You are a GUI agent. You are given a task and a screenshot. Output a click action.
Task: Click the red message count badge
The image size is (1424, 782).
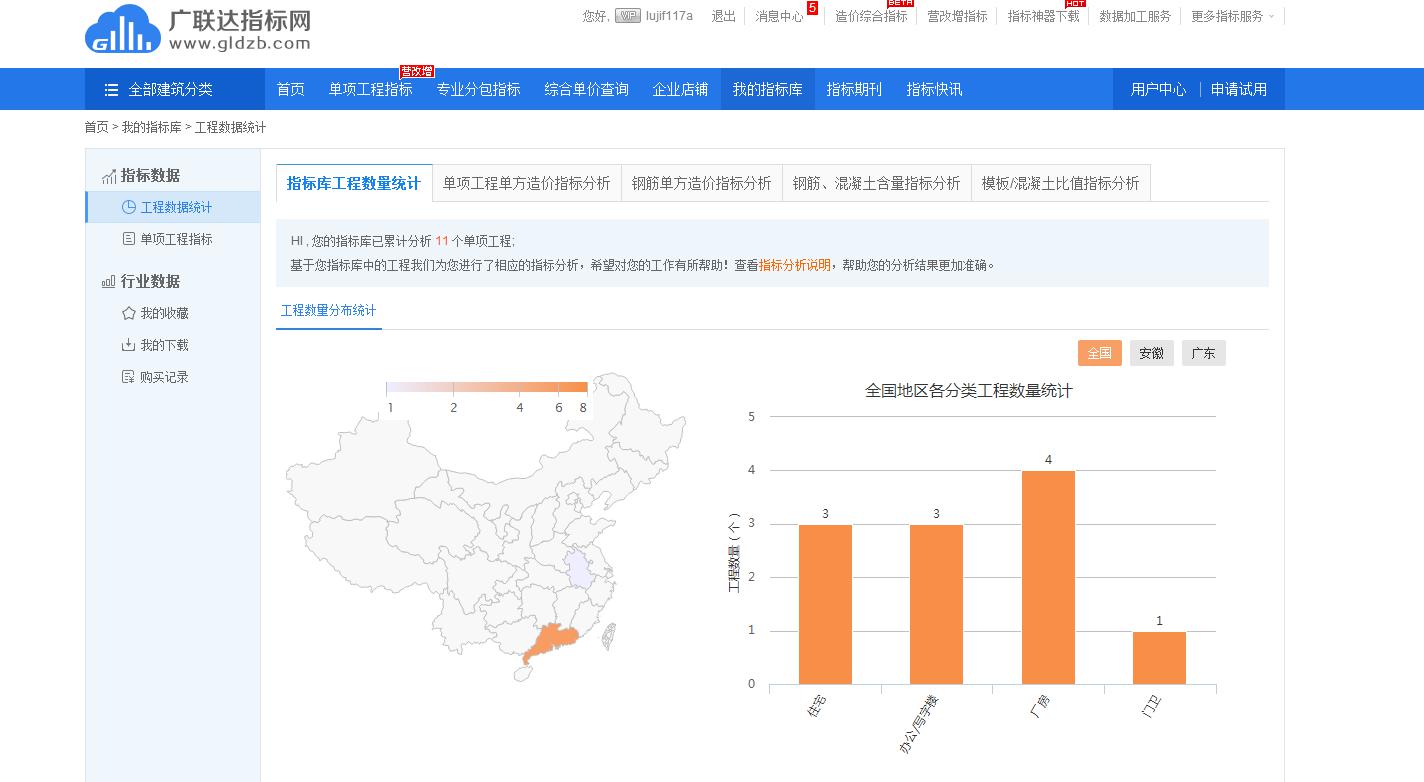(812, 8)
